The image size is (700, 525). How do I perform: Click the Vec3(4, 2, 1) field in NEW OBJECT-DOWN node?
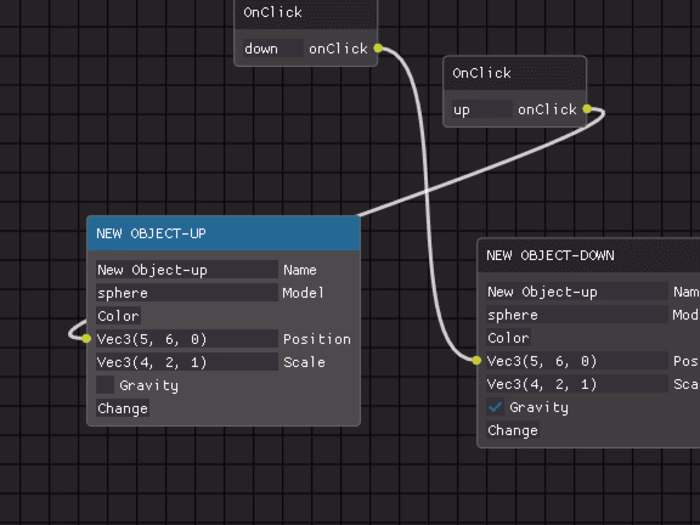[577, 384]
